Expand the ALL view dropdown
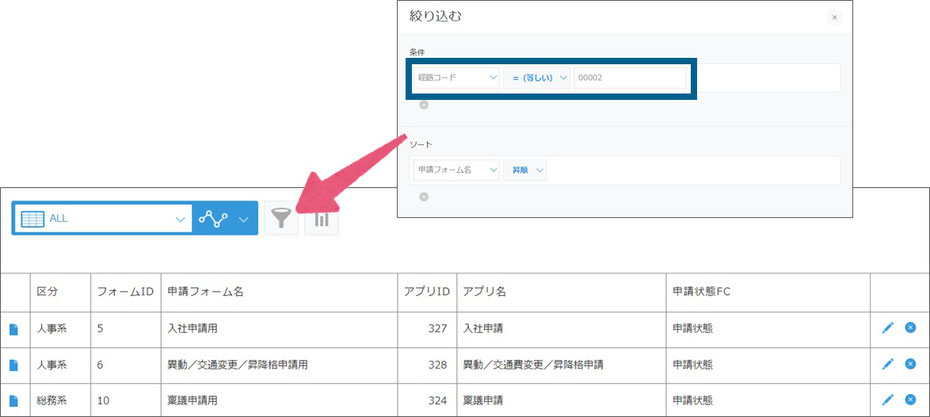The image size is (930, 417). point(180,218)
